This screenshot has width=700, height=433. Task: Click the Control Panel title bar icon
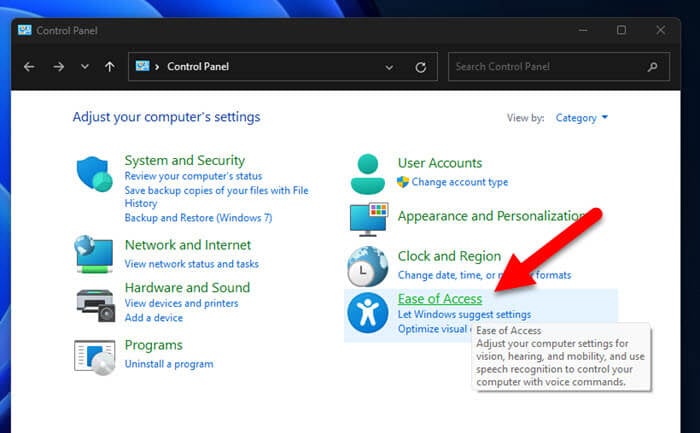(x=25, y=30)
